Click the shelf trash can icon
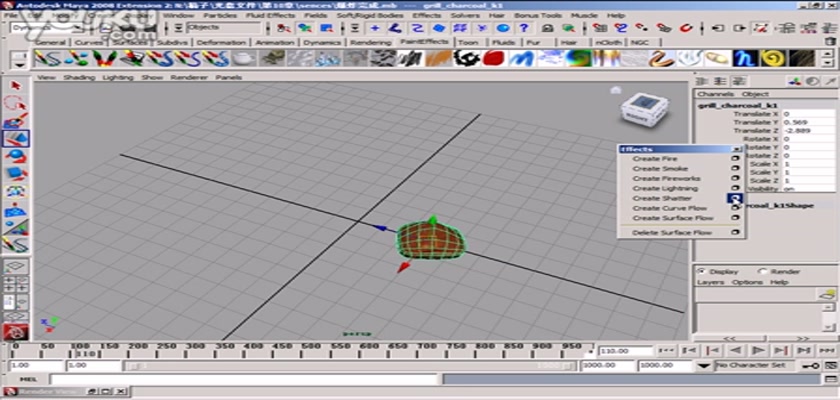 pyautogui.click(x=830, y=41)
